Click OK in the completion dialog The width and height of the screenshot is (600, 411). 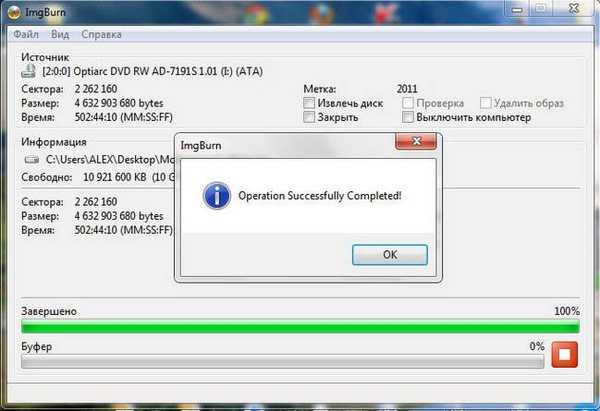click(390, 254)
